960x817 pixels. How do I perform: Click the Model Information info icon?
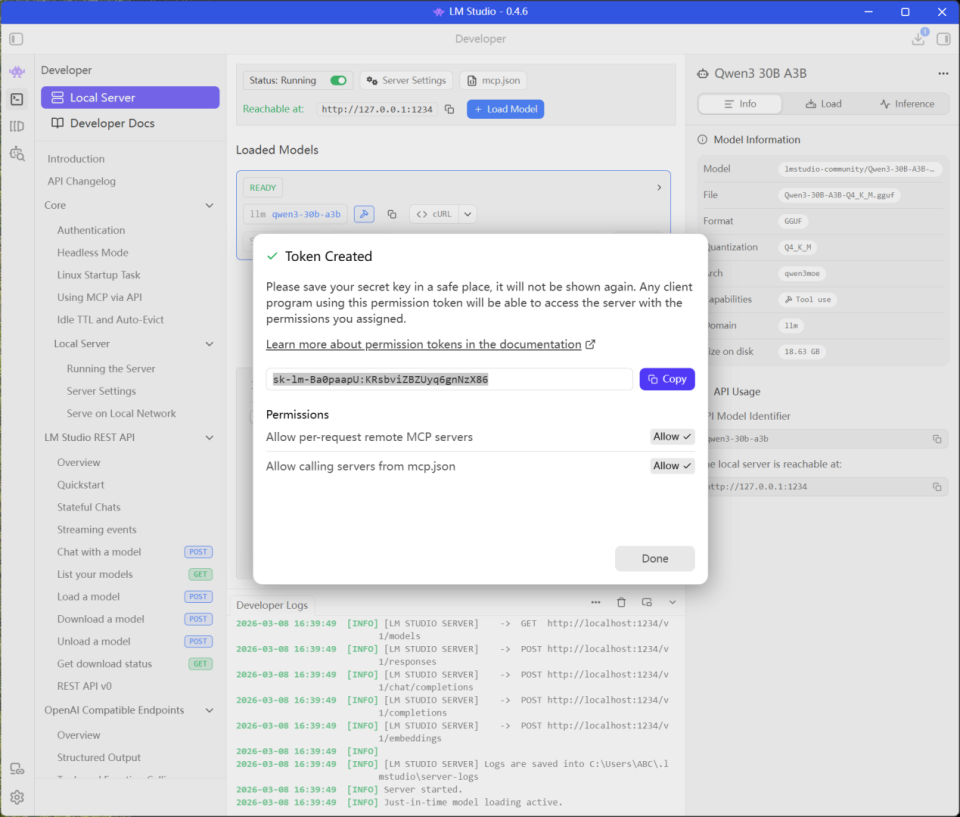(x=702, y=140)
